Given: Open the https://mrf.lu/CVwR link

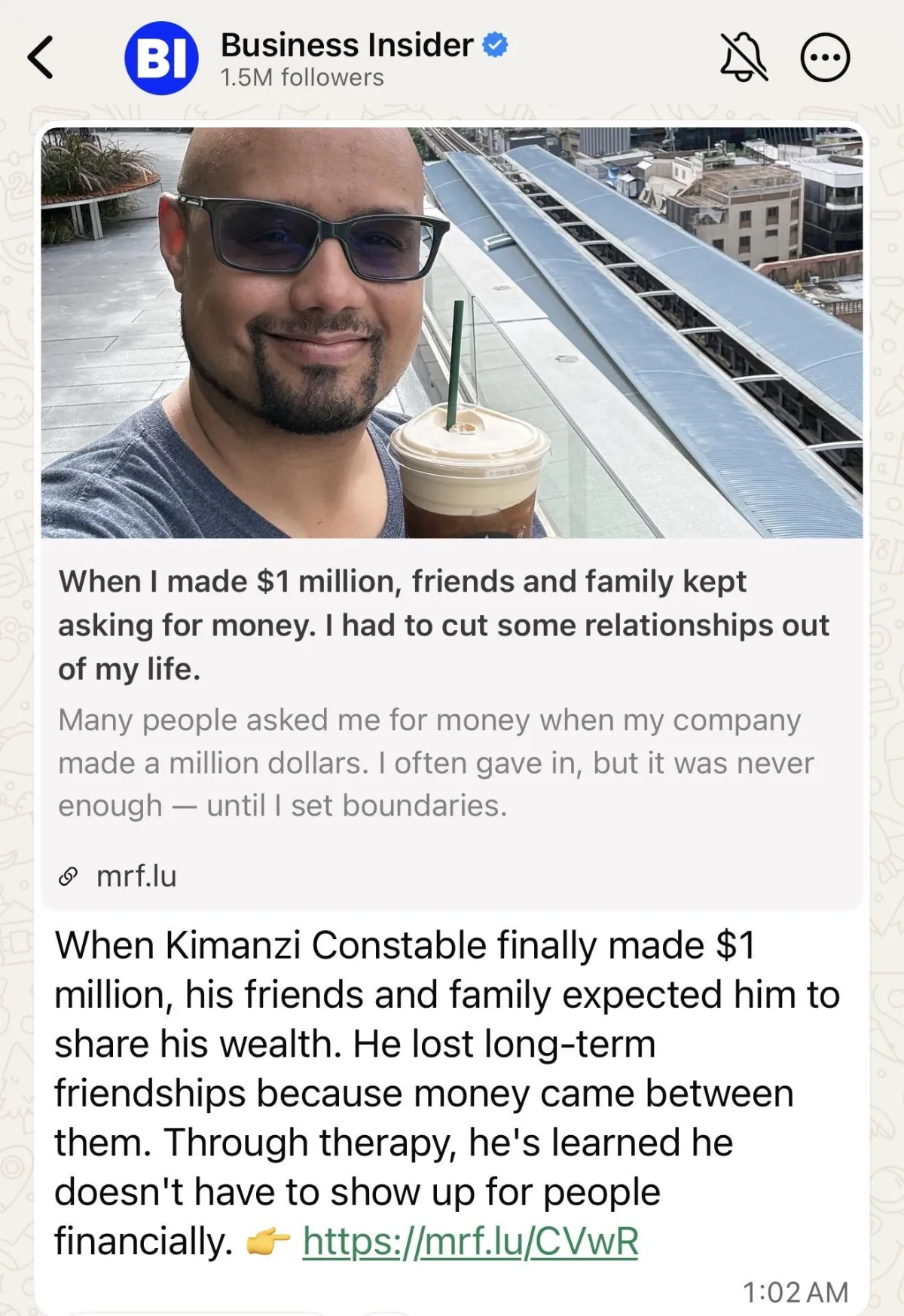Looking at the screenshot, I should pos(470,1241).
